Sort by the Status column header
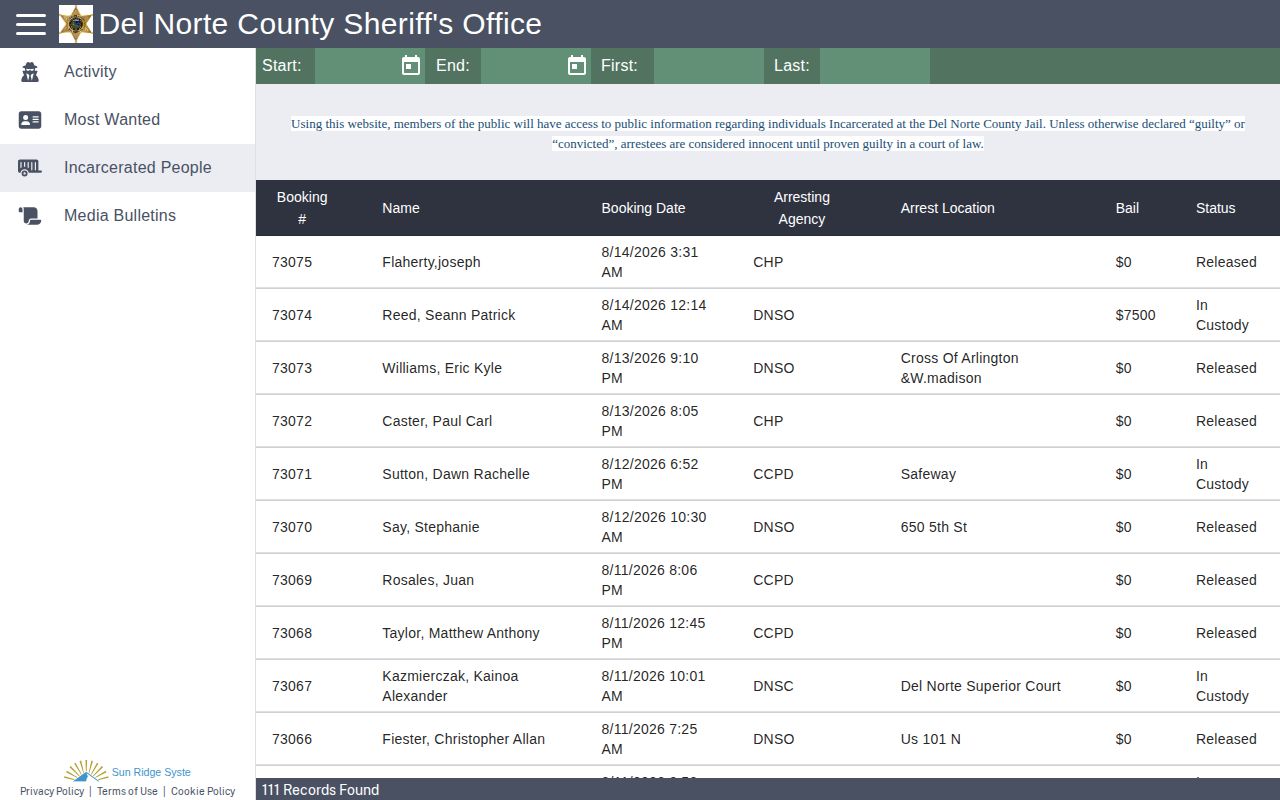The width and height of the screenshot is (1280, 800). click(1216, 208)
